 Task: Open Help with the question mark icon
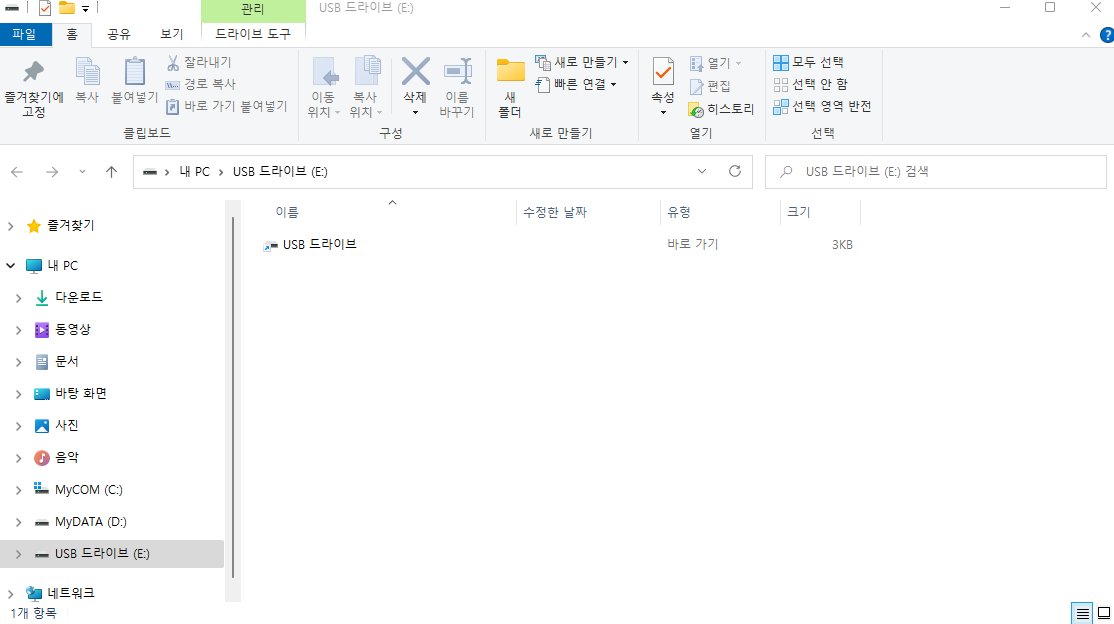(1106, 35)
